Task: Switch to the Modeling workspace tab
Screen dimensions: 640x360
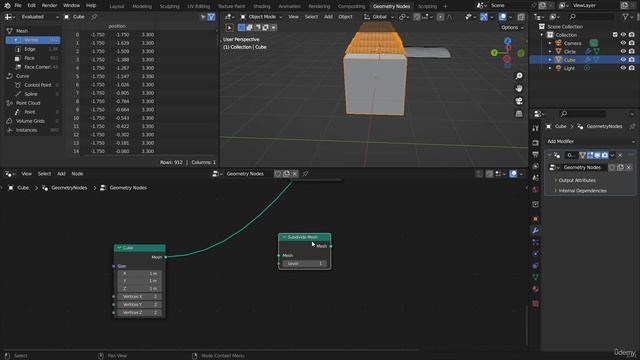Action: coord(142,6)
